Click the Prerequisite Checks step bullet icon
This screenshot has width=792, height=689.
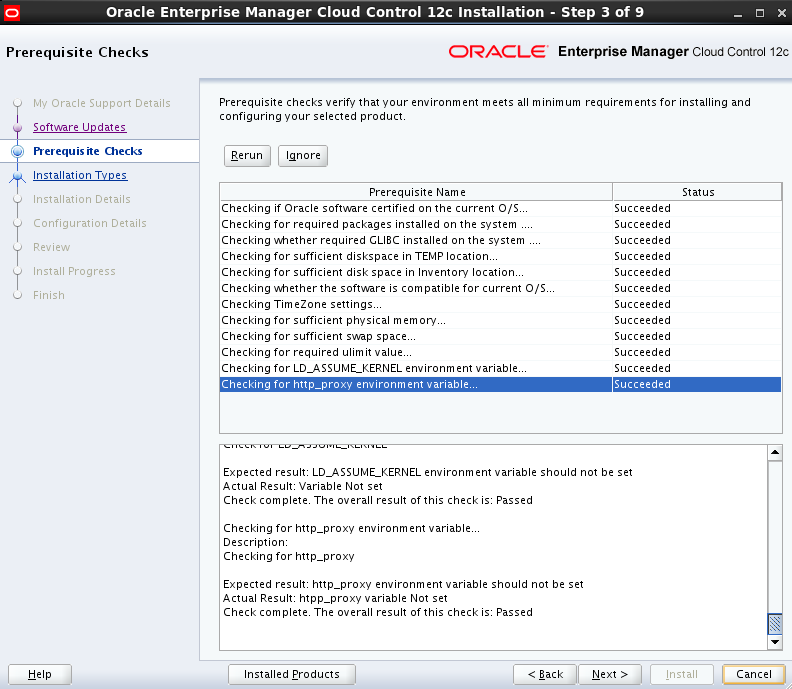coord(18,151)
